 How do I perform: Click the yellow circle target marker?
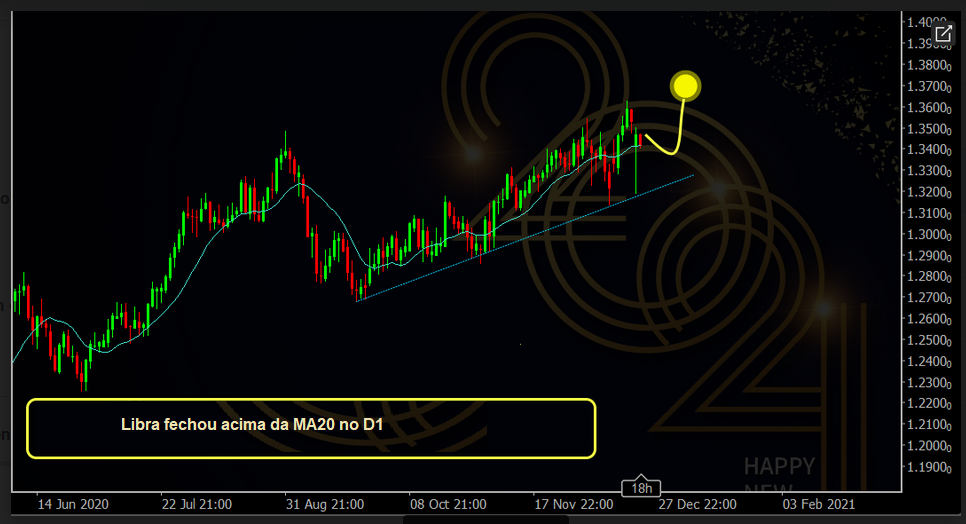click(x=685, y=86)
